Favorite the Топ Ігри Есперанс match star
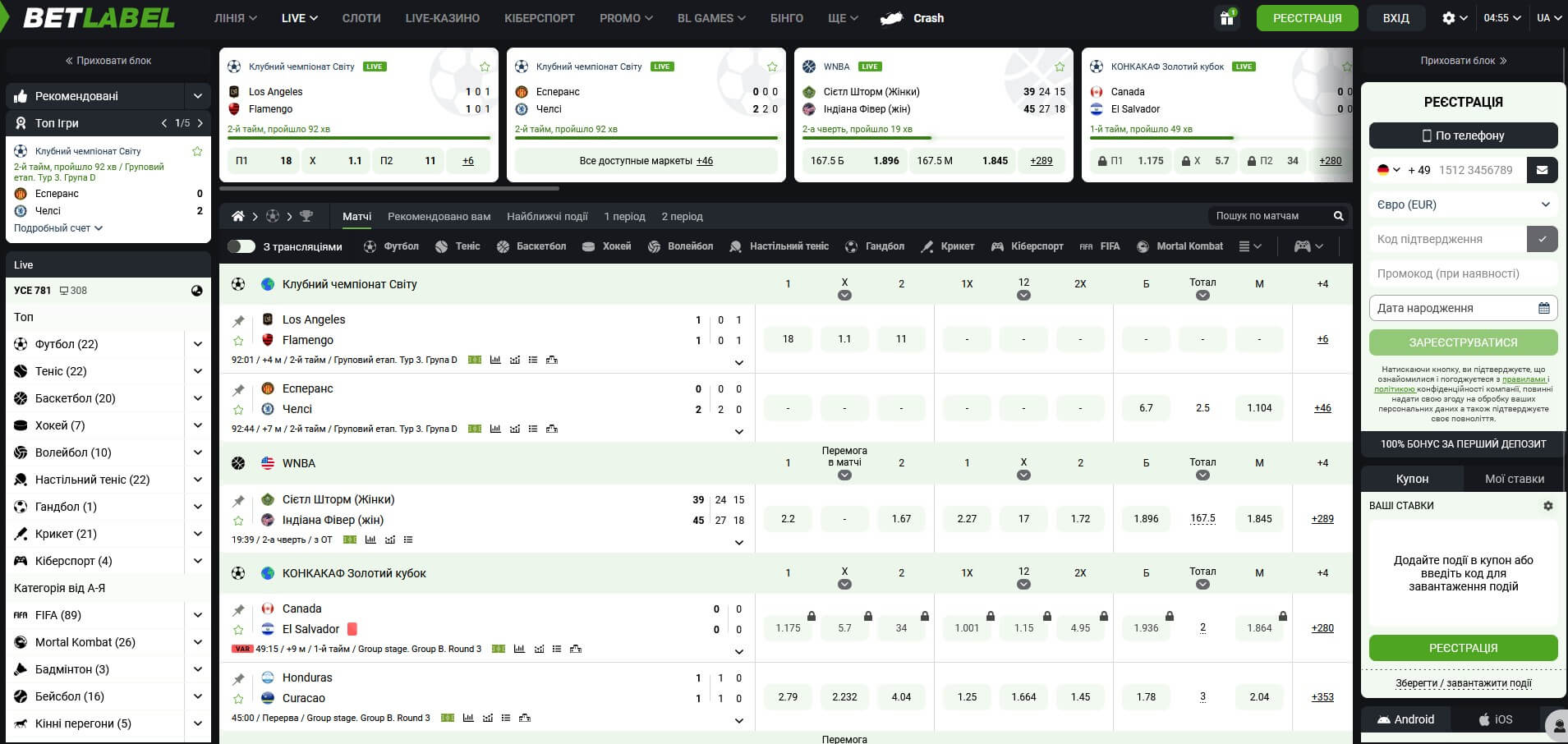Screen dimensions: 1568x744 click(197, 151)
